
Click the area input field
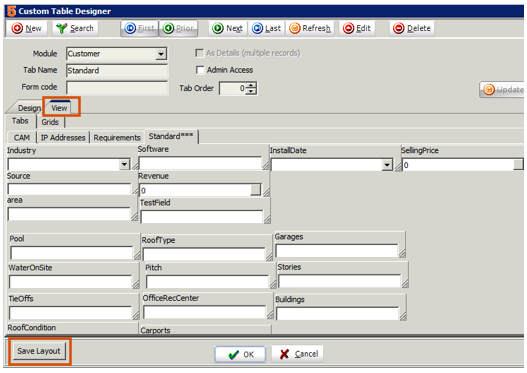point(69,214)
